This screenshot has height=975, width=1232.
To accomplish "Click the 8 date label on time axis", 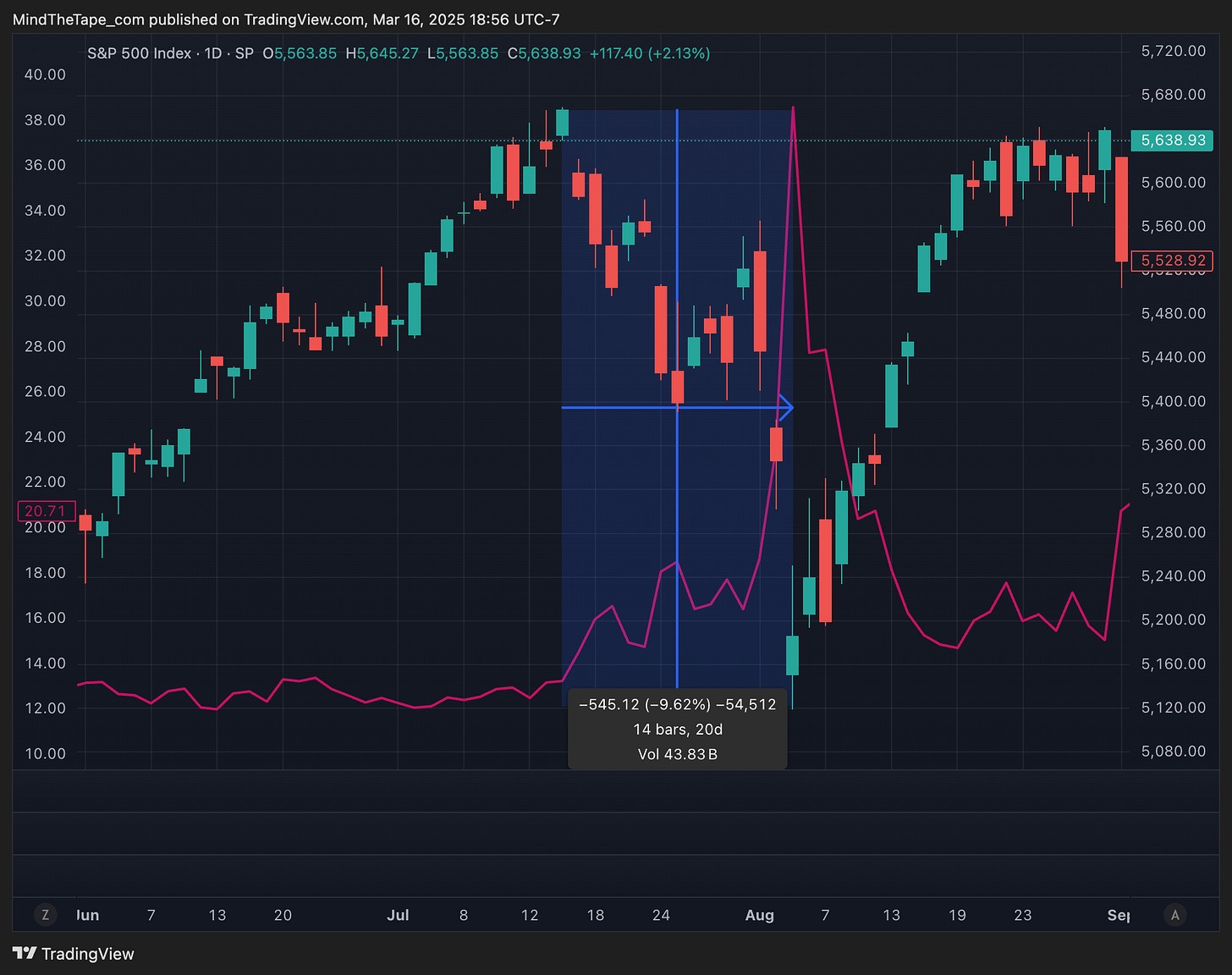I will point(464,916).
